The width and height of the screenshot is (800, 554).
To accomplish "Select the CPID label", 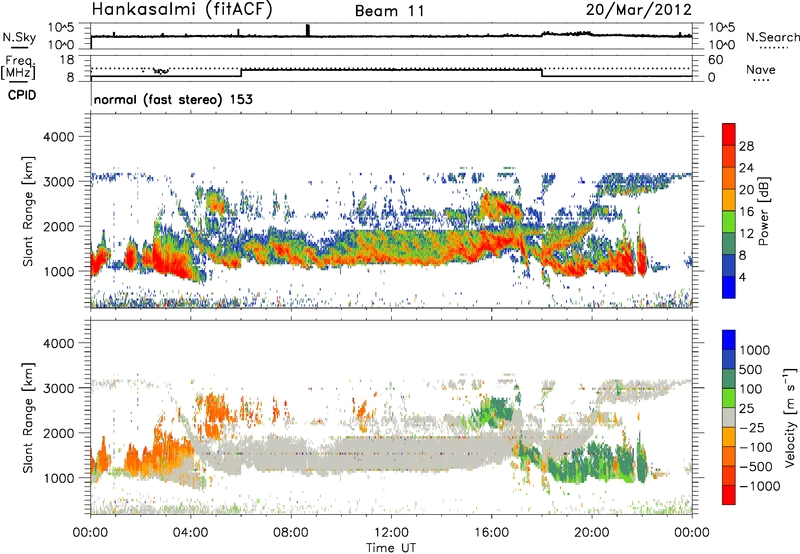I will pos(22,95).
